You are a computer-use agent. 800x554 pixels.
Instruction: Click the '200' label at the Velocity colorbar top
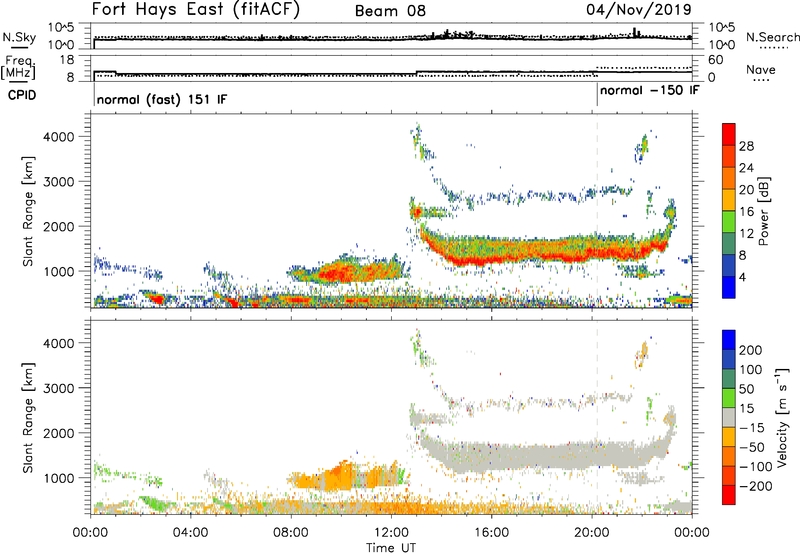(751, 350)
